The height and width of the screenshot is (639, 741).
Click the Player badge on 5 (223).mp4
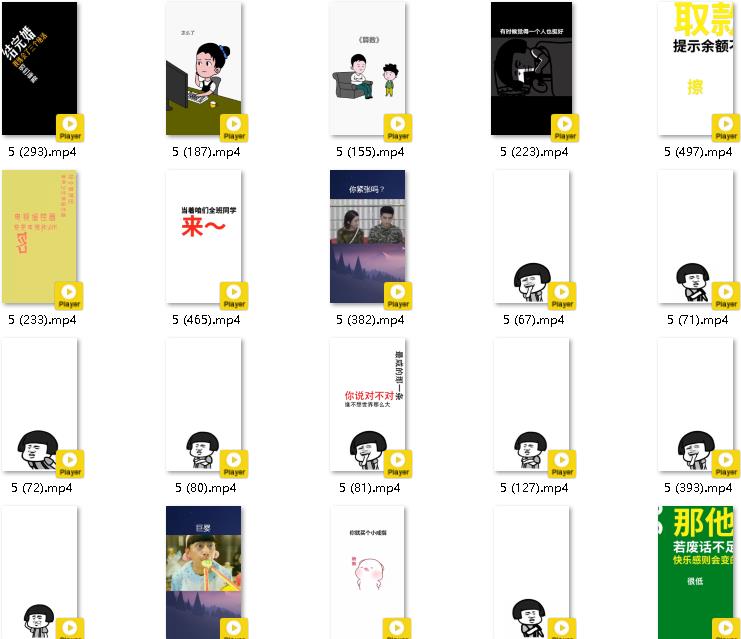564,128
